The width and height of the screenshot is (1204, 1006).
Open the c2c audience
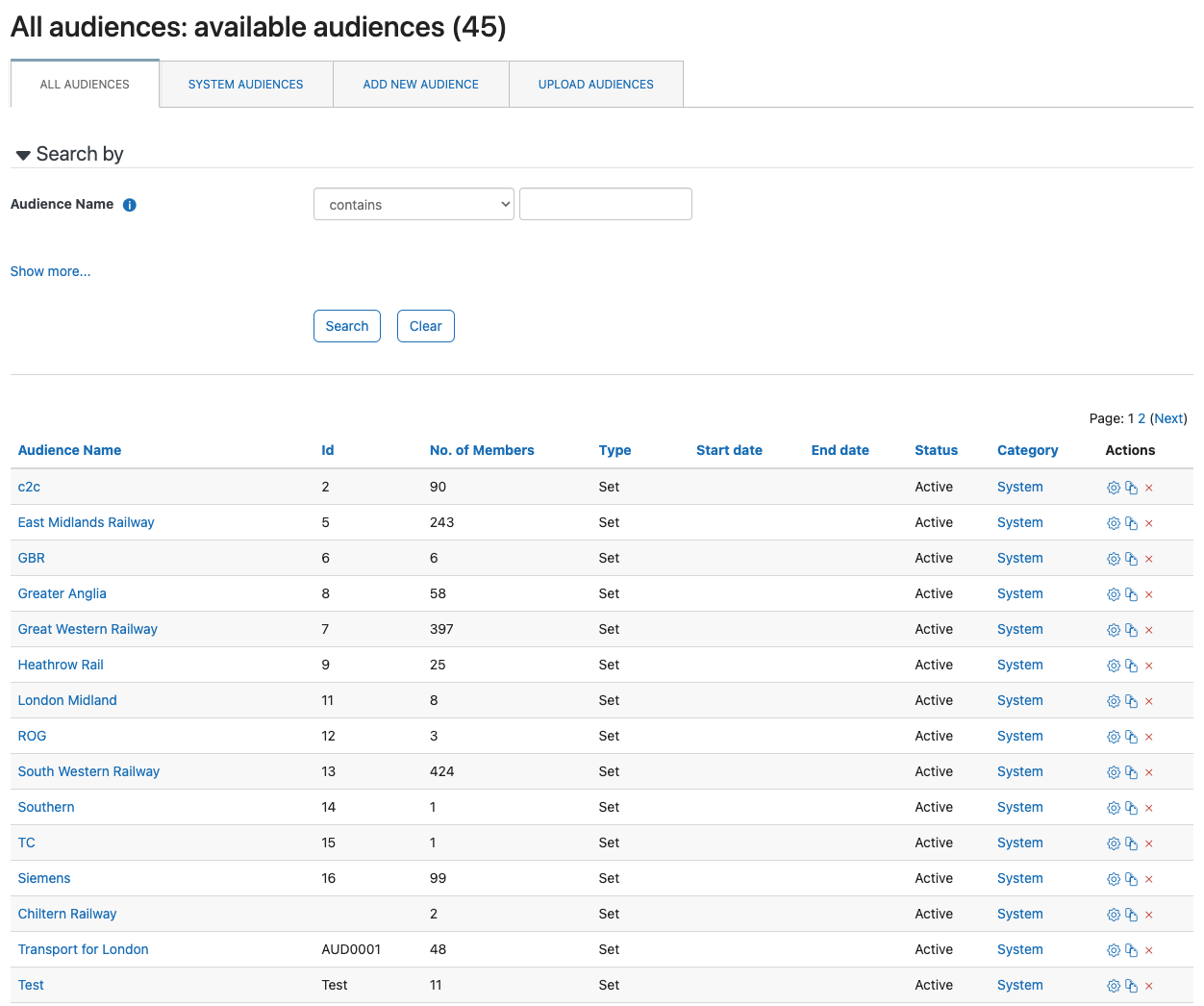(29, 487)
